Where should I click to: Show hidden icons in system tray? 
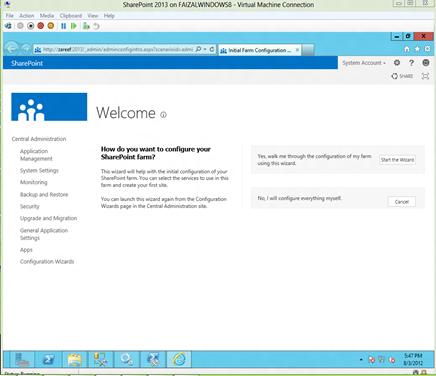[361, 360]
